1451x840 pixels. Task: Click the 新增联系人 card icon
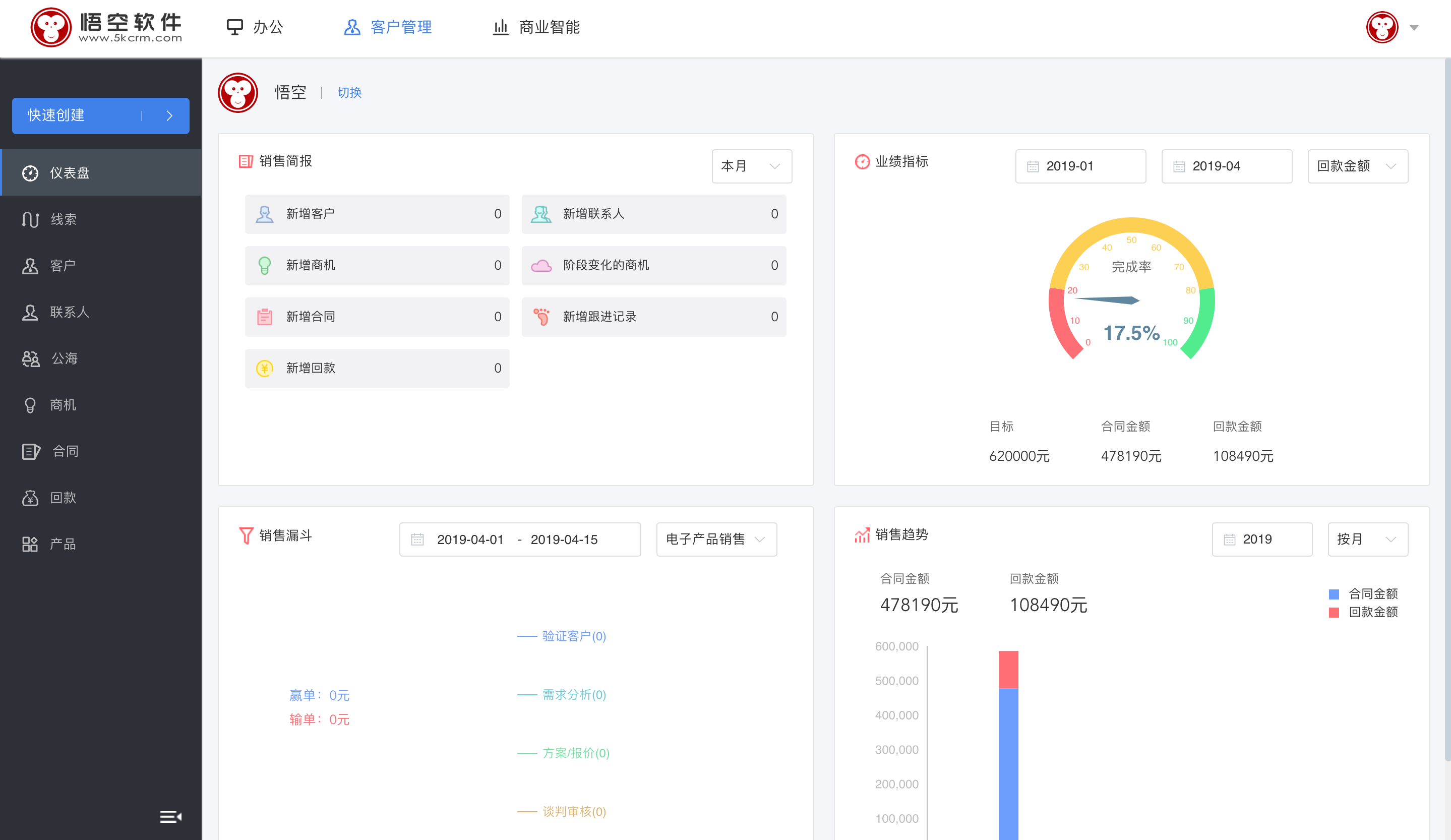click(x=541, y=214)
